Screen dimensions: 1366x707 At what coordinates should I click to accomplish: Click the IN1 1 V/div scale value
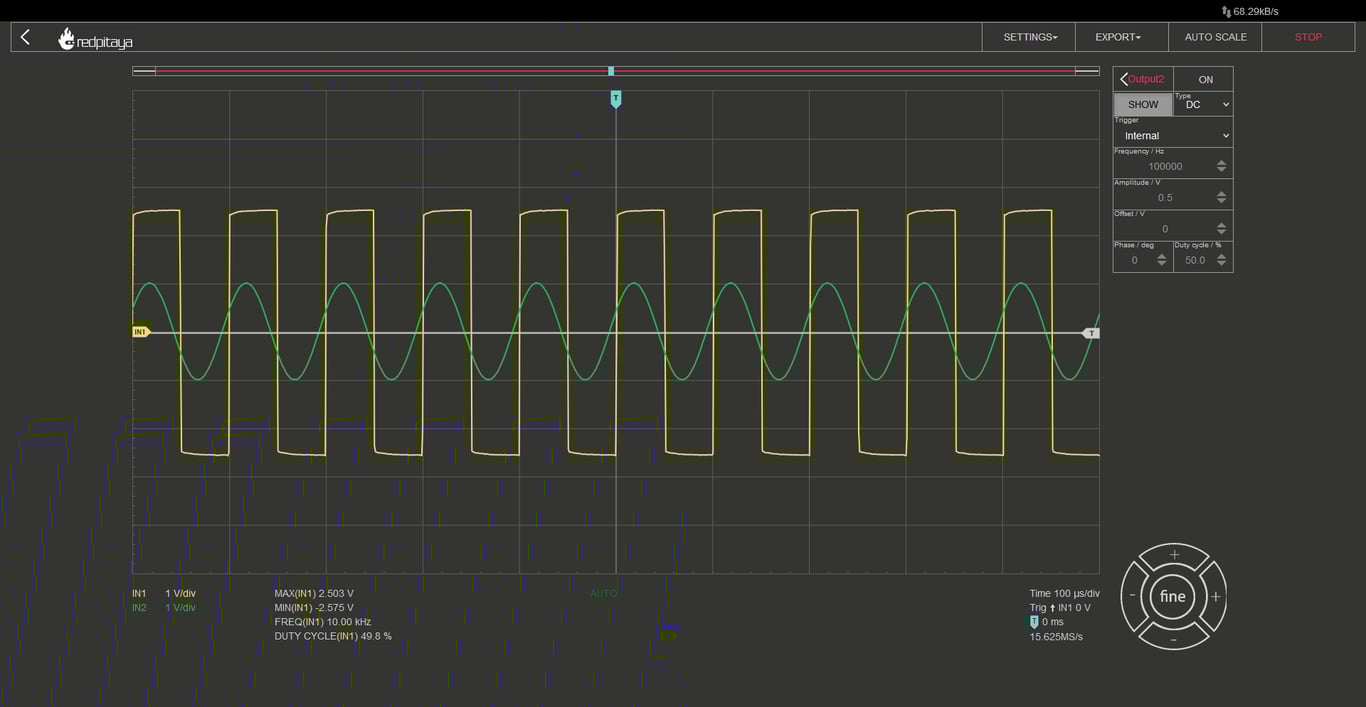[x=180, y=593]
